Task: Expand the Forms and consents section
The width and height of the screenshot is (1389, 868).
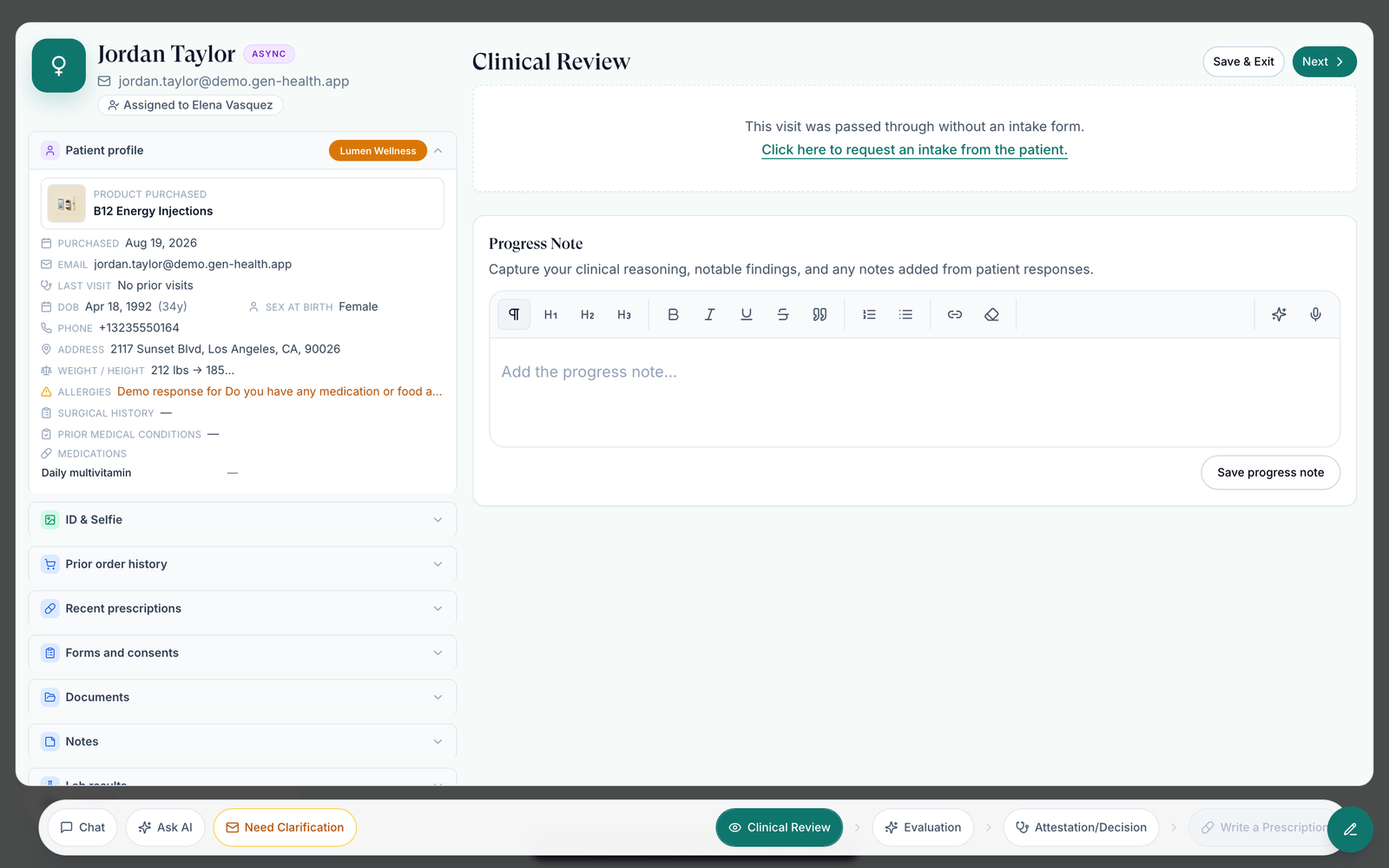Action: [x=243, y=653]
